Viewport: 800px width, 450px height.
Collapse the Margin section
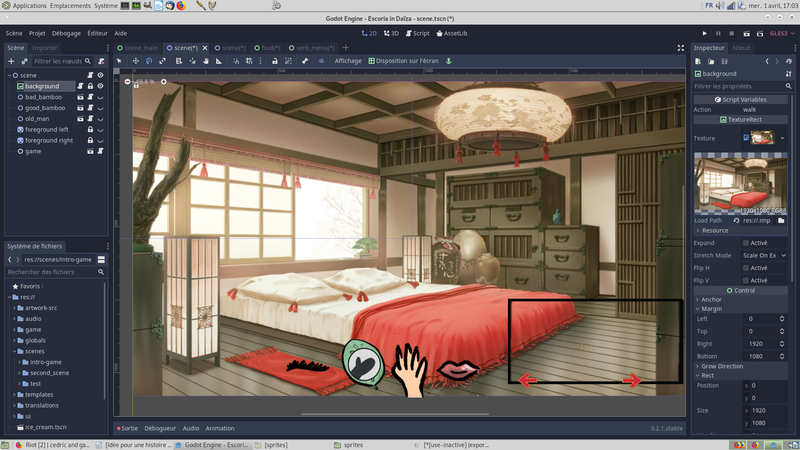(709, 309)
